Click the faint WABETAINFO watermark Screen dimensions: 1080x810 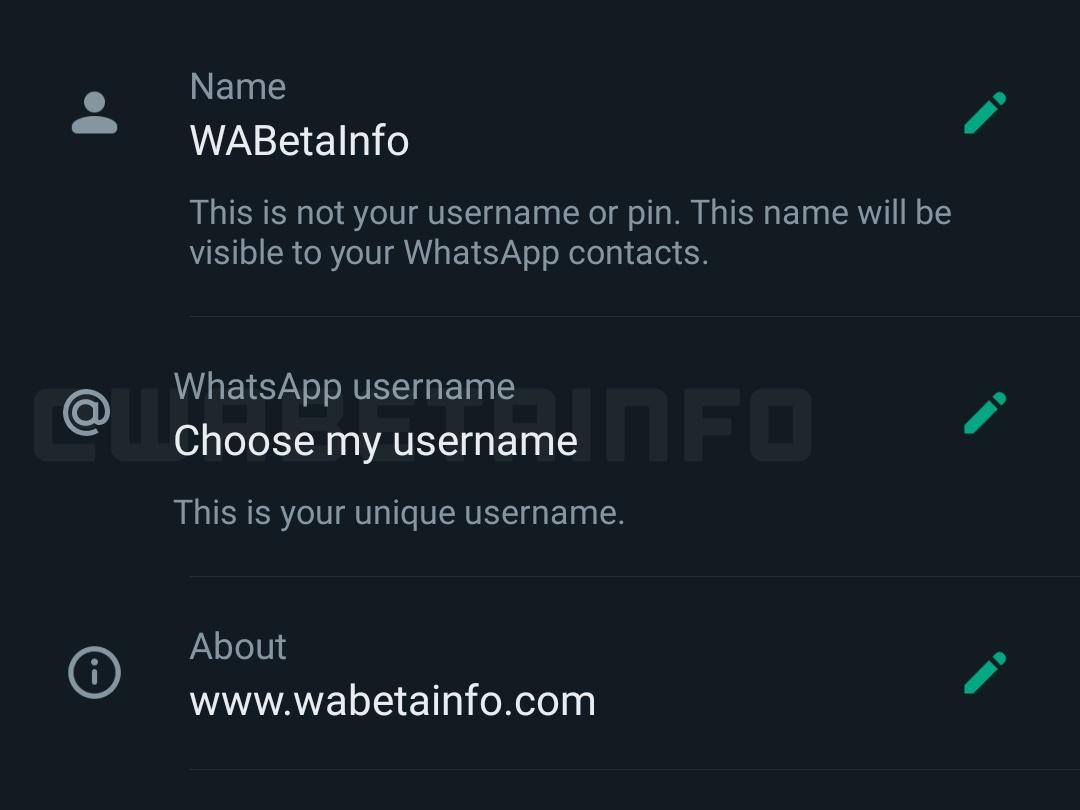[x=422, y=424]
